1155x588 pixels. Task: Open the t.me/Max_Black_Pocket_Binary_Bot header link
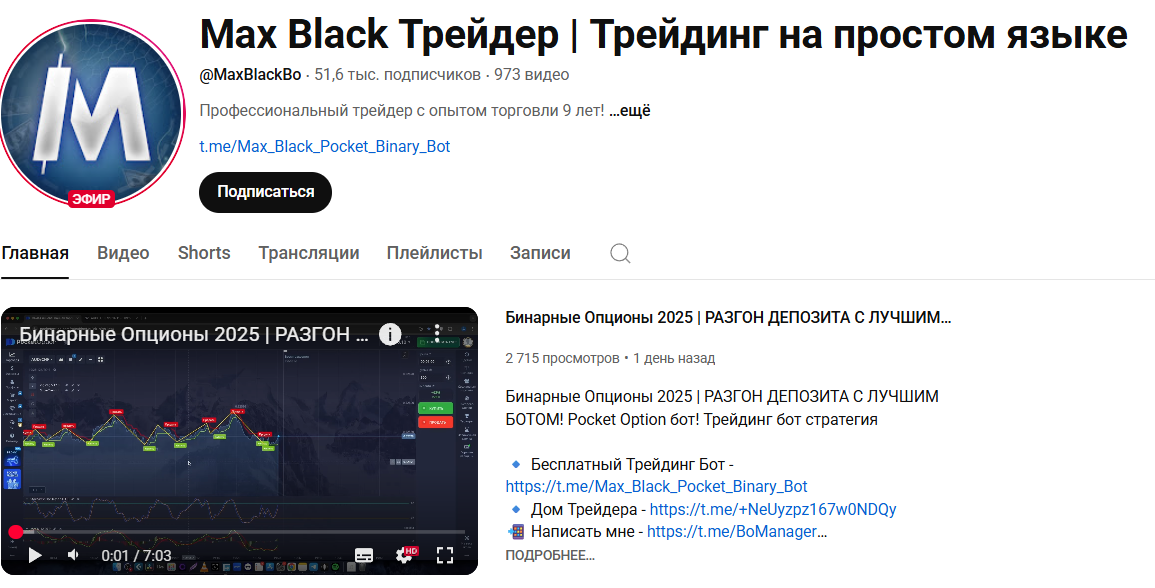point(325,146)
